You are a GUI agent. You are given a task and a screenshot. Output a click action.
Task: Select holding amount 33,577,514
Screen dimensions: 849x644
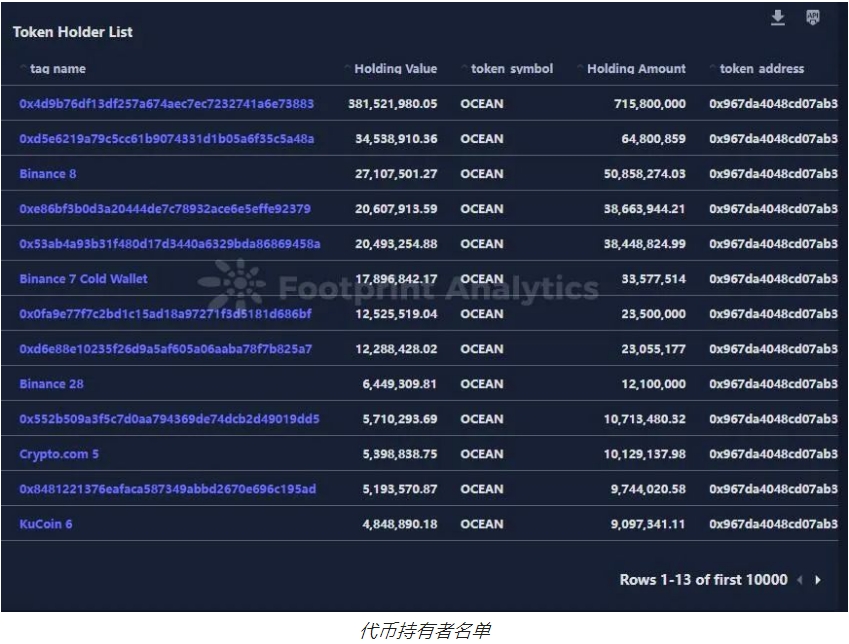click(x=654, y=279)
